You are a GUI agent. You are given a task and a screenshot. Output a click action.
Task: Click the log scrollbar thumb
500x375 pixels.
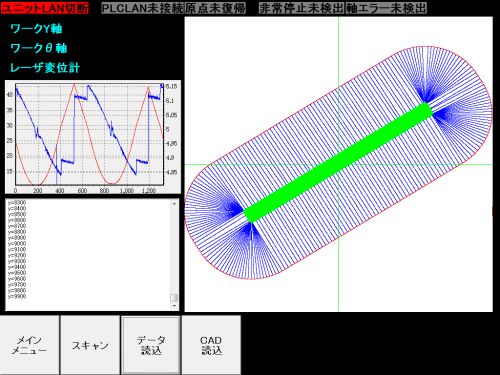click(174, 297)
